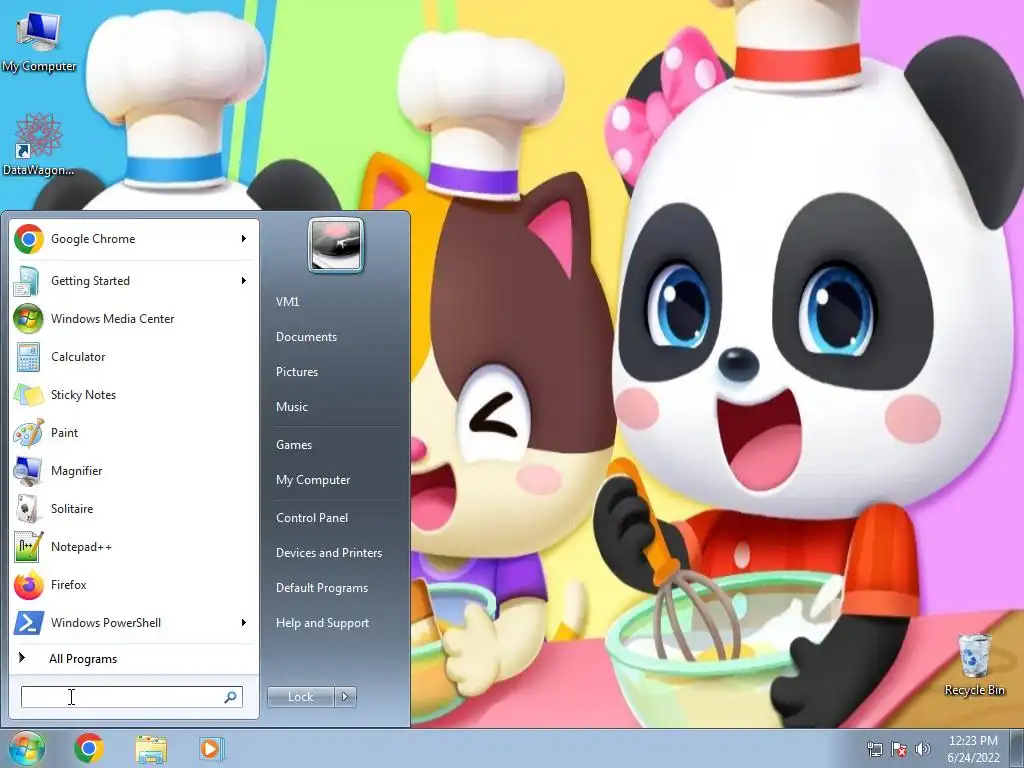Click the taskbar clock and date

coord(973,748)
